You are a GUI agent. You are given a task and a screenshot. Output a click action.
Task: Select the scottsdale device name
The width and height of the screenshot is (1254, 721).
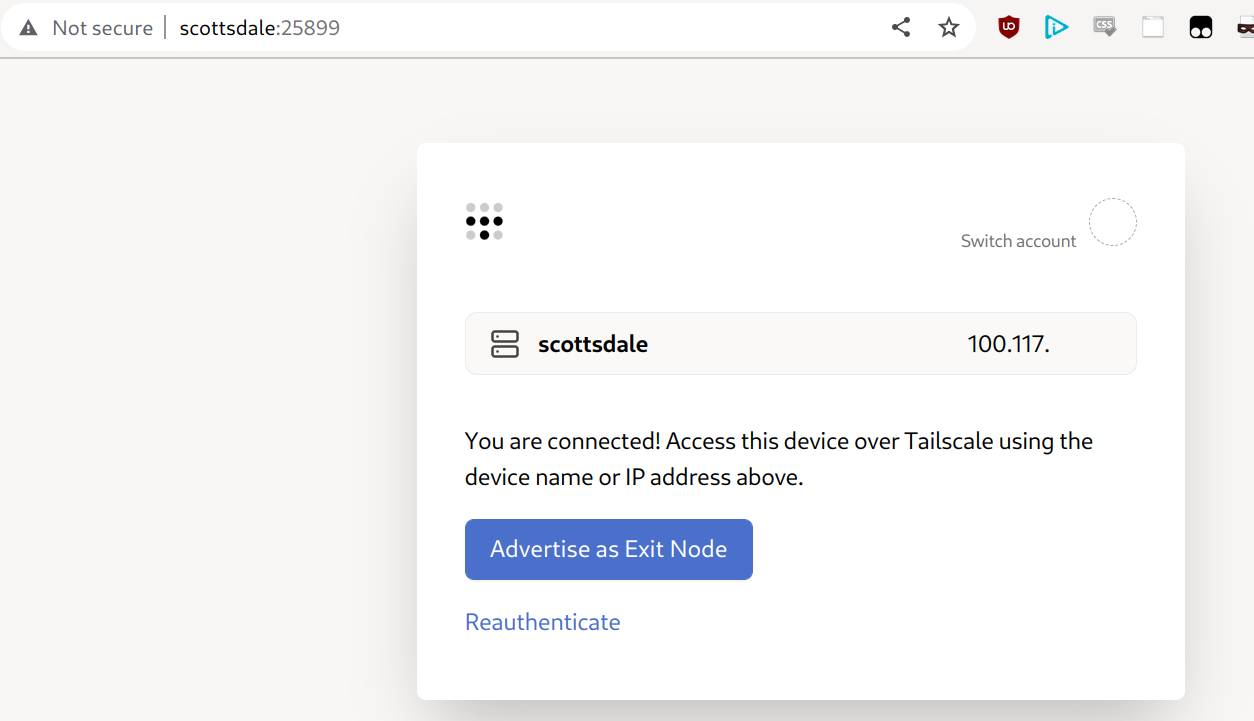[x=592, y=343]
